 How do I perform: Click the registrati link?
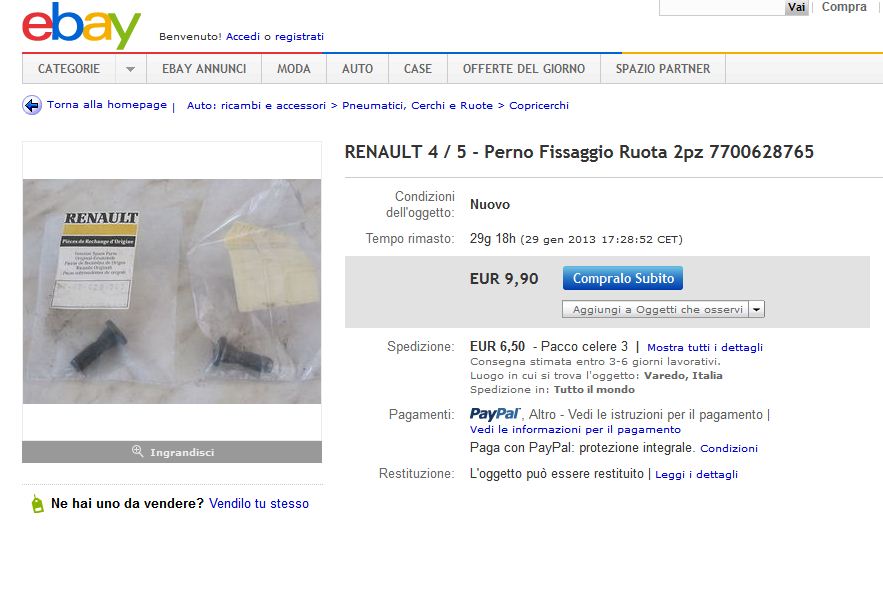tap(299, 37)
